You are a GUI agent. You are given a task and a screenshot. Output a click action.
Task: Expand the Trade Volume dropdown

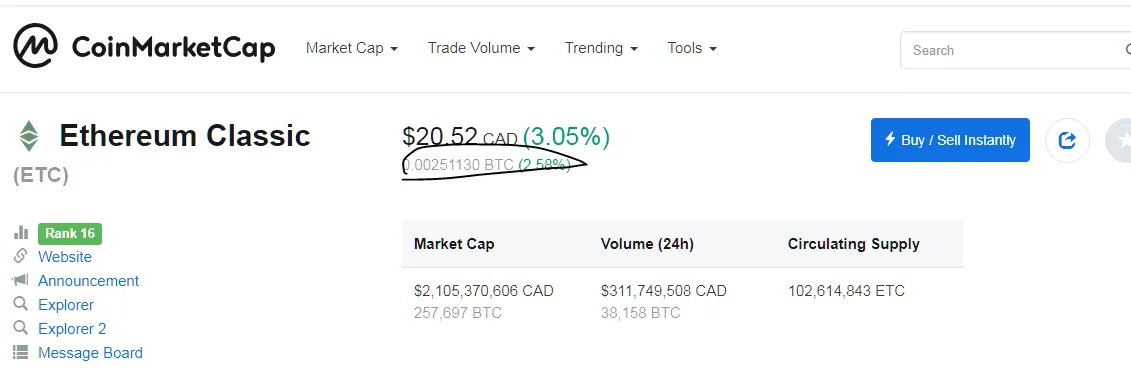(x=481, y=48)
